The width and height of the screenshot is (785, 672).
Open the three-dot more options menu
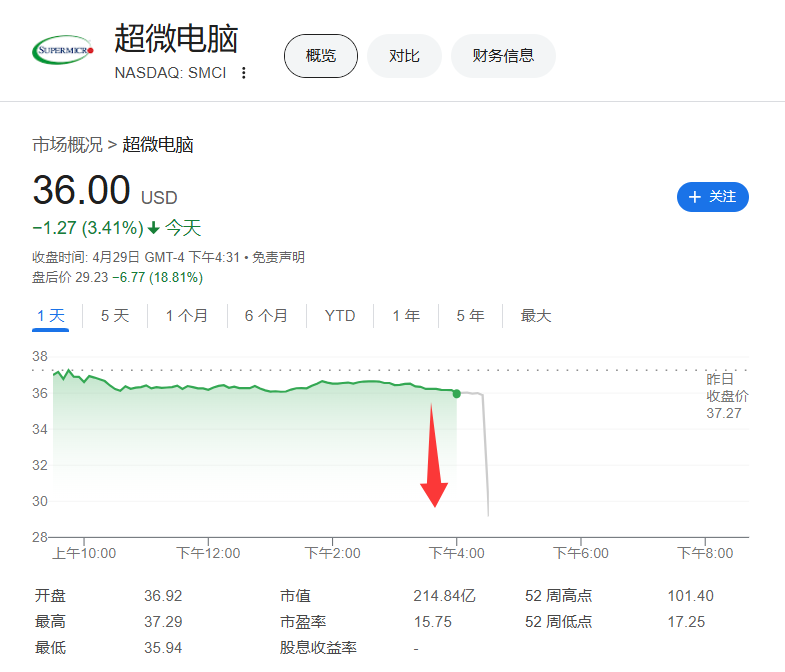tap(243, 73)
